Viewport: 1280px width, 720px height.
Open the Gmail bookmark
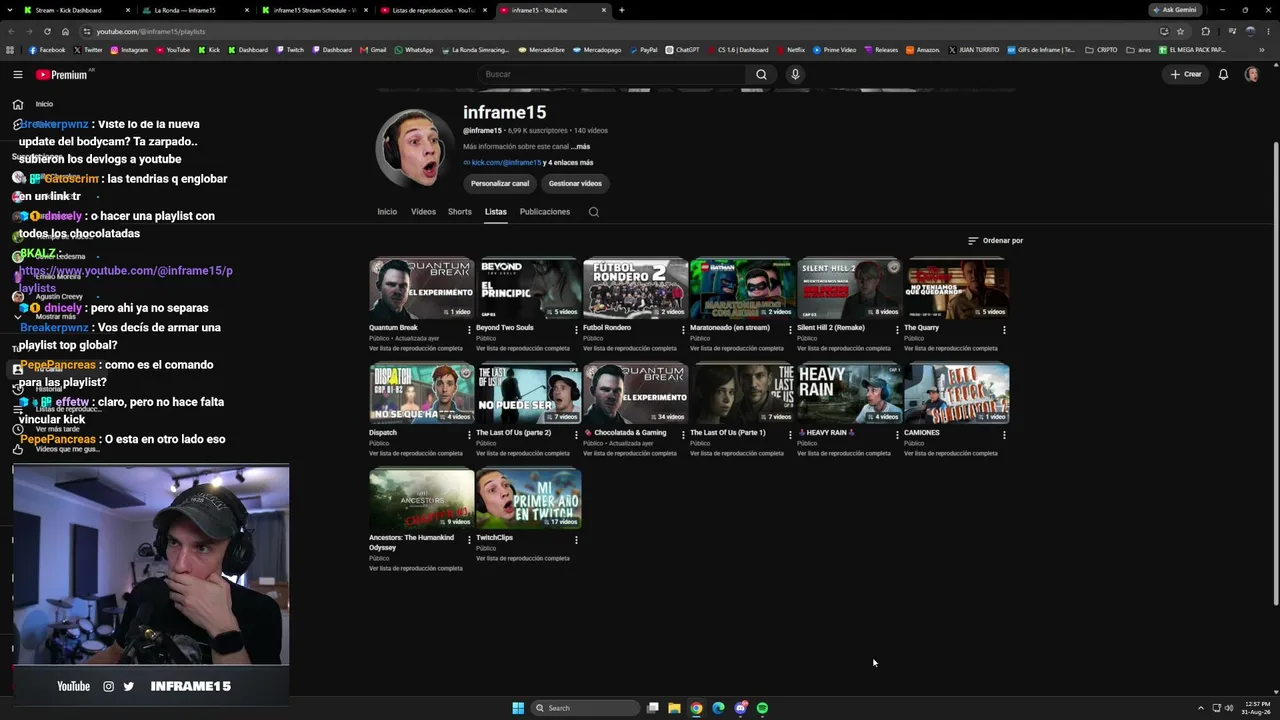click(x=374, y=50)
